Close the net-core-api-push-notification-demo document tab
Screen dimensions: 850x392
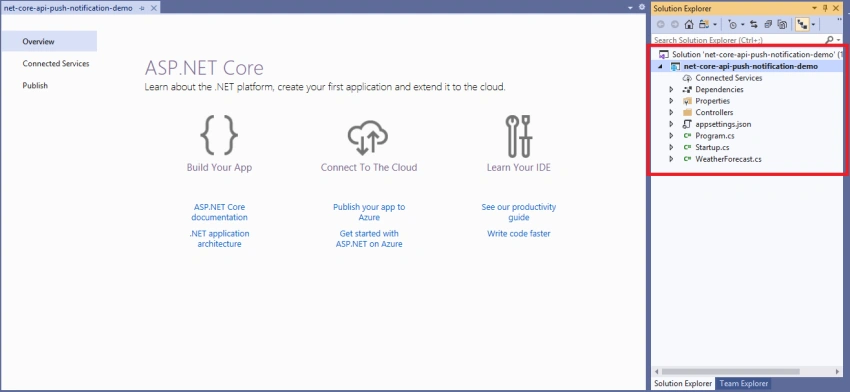coord(153,9)
